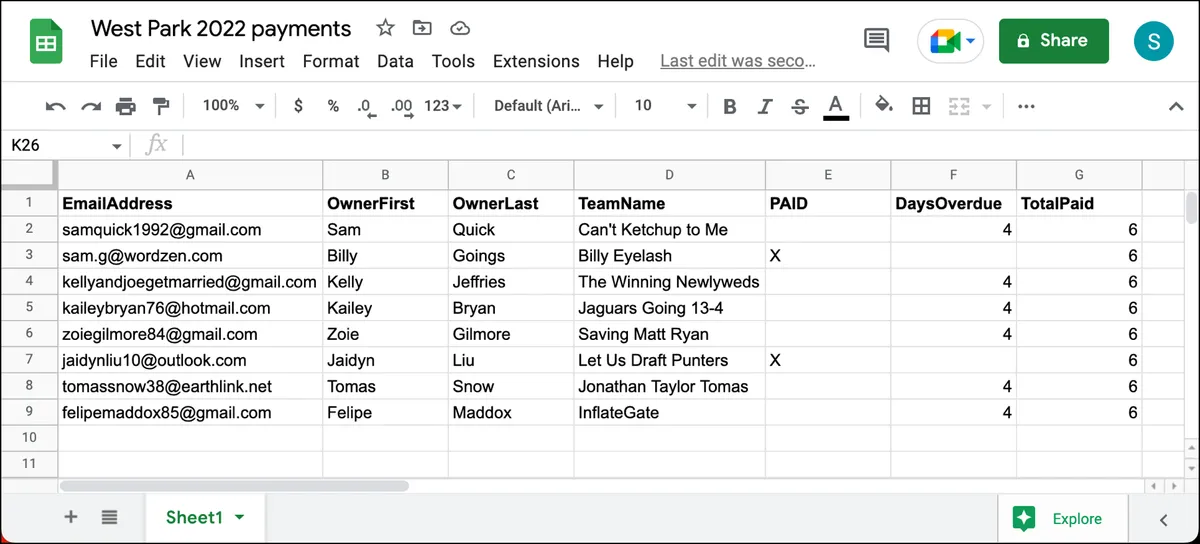Click the Share button
Screen dimensions: 1200x544
pyautogui.click(x=1054, y=41)
